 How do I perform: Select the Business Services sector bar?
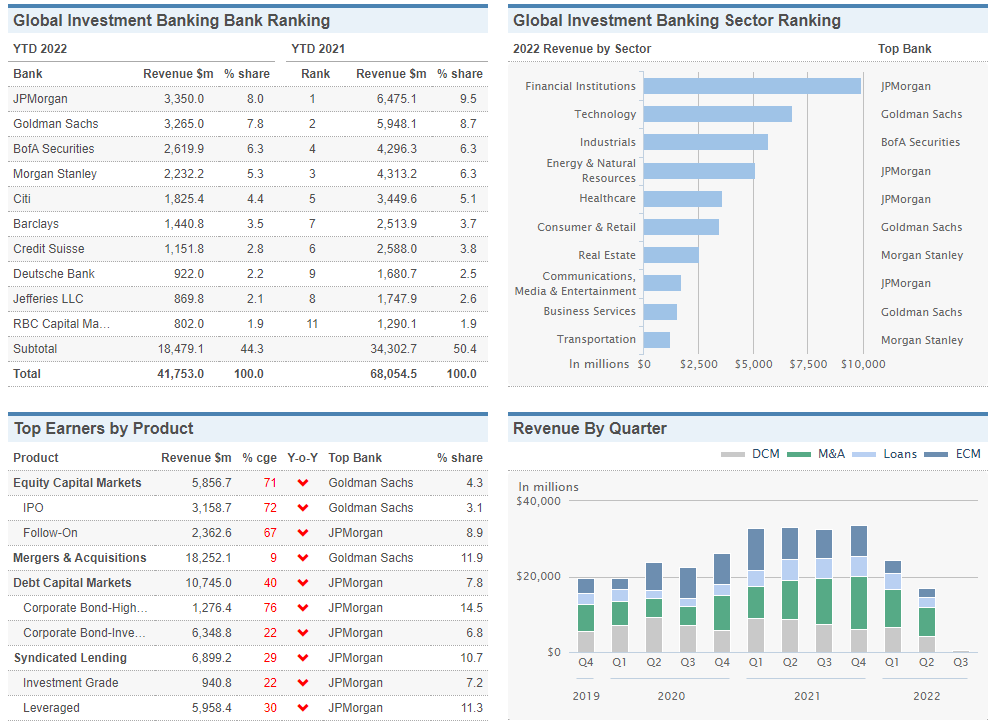tap(660, 312)
